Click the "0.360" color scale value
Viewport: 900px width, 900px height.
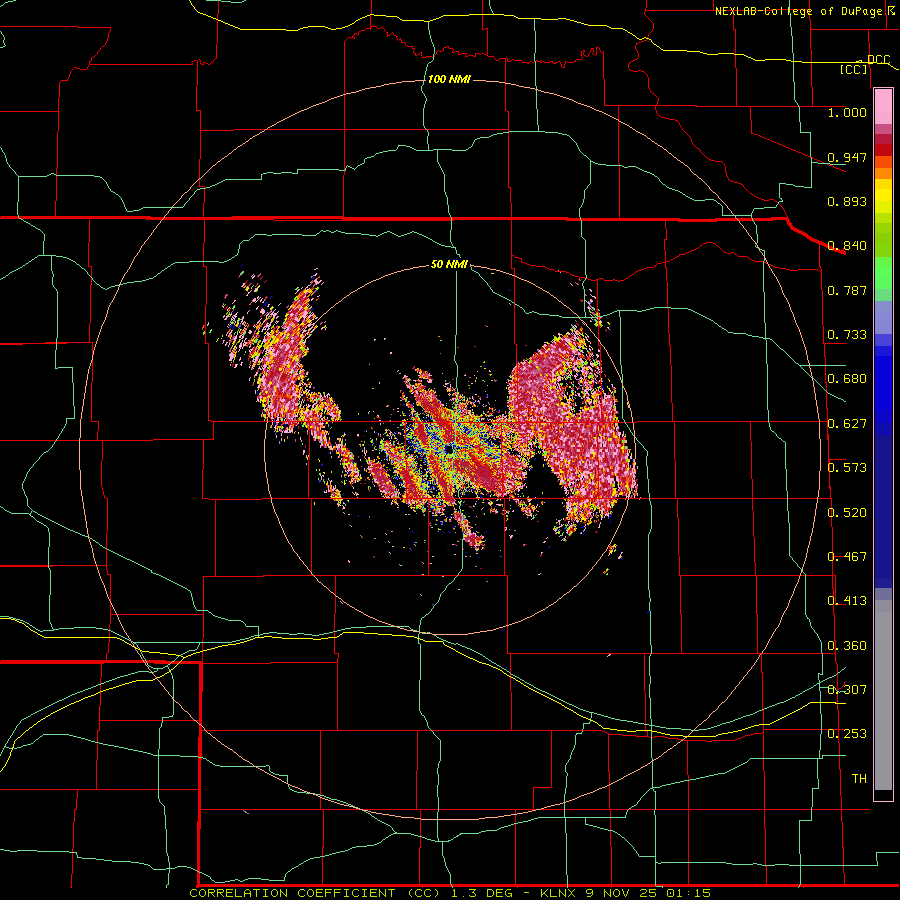tap(847, 646)
